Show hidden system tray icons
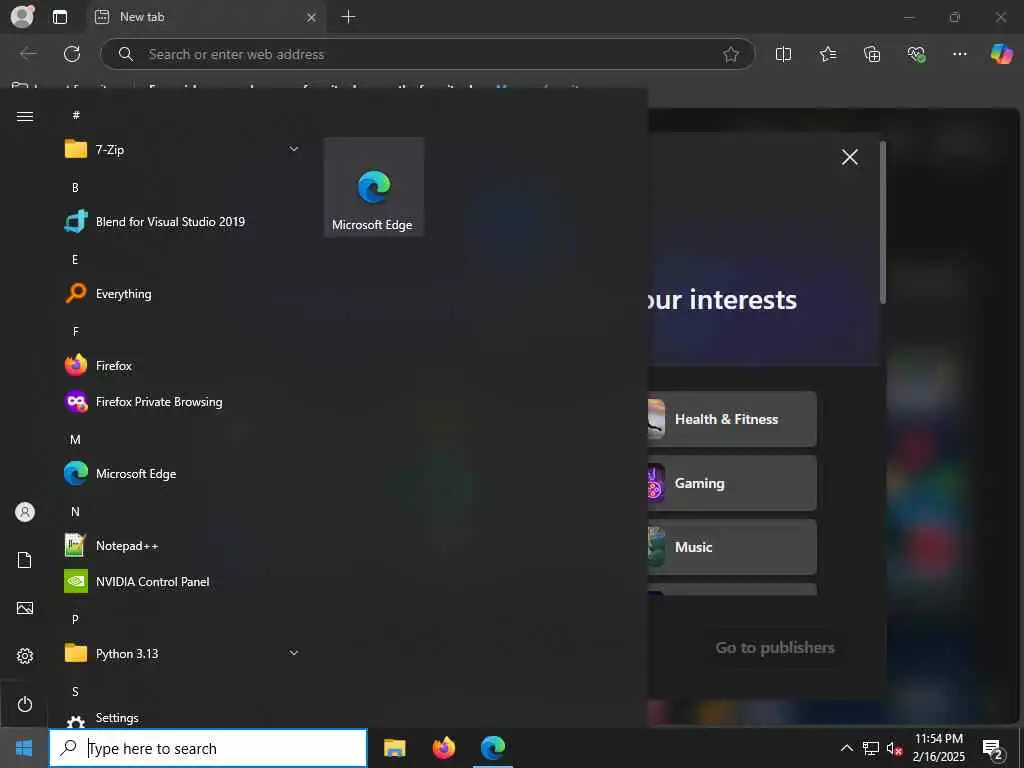 pos(846,748)
